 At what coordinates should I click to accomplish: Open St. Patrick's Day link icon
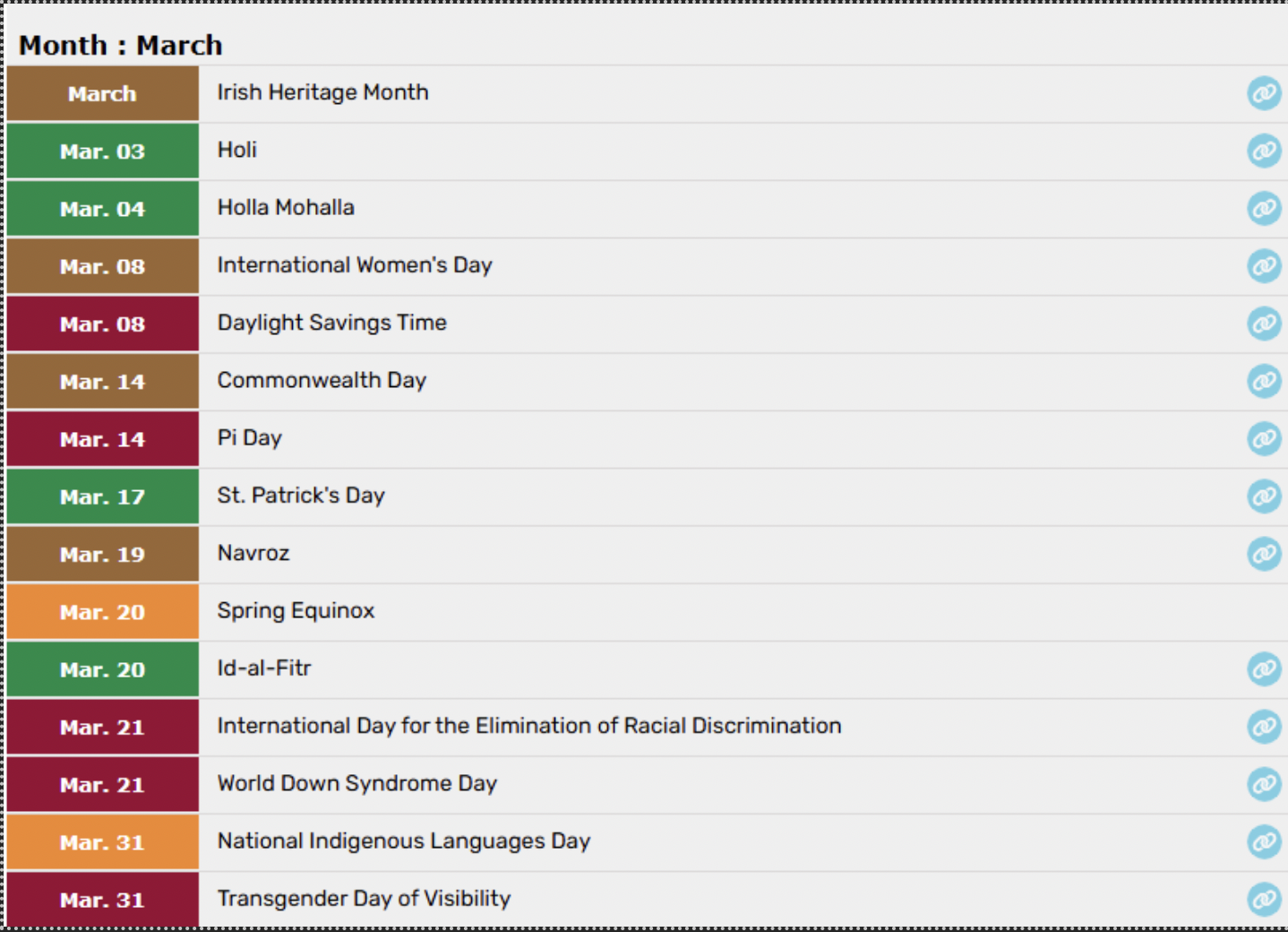[x=1264, y=496]
